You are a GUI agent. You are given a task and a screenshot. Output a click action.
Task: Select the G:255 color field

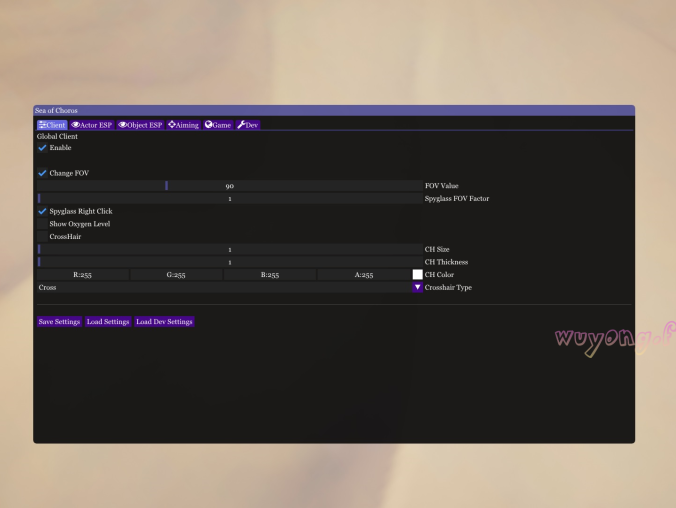coord(176,275)
